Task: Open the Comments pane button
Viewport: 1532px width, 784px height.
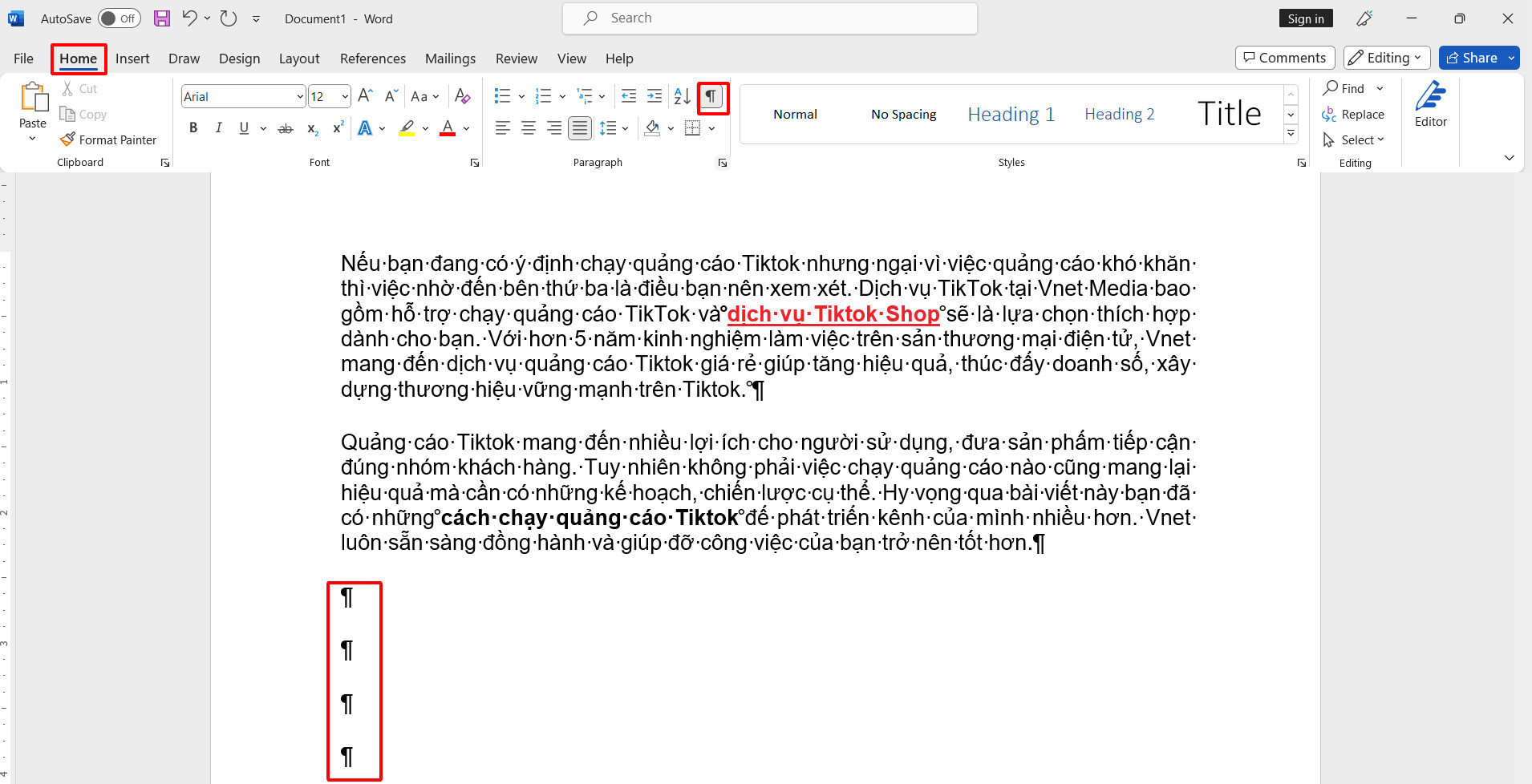Action: tap(1285, 58)
